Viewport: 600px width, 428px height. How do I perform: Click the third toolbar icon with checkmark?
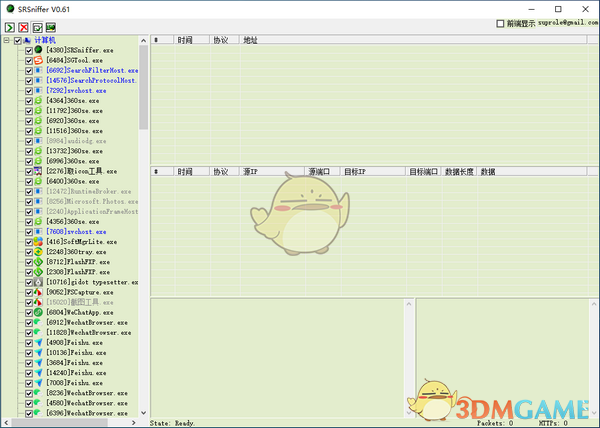37,28
